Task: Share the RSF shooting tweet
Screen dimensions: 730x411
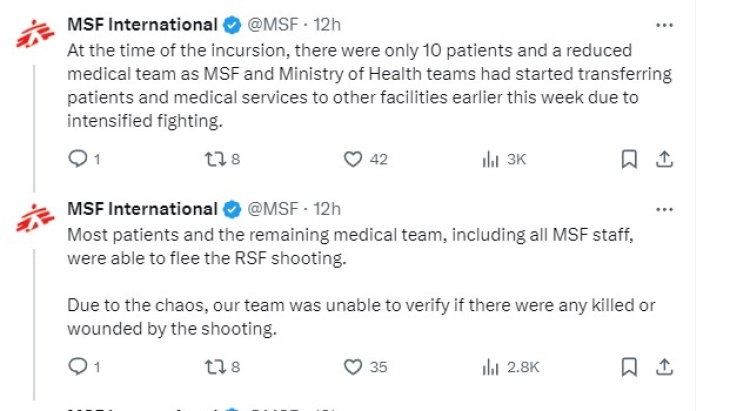Action: click(663, 367)
